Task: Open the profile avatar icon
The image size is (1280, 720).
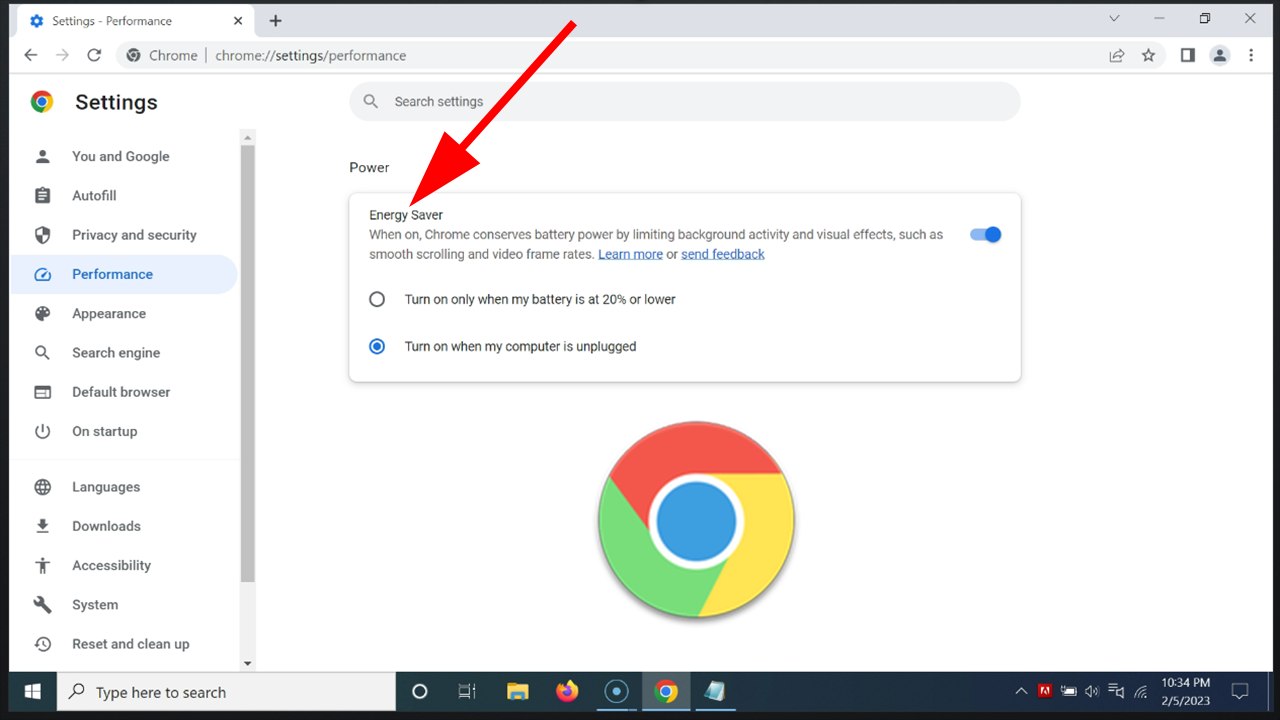Action: (x=1219, y=56)
